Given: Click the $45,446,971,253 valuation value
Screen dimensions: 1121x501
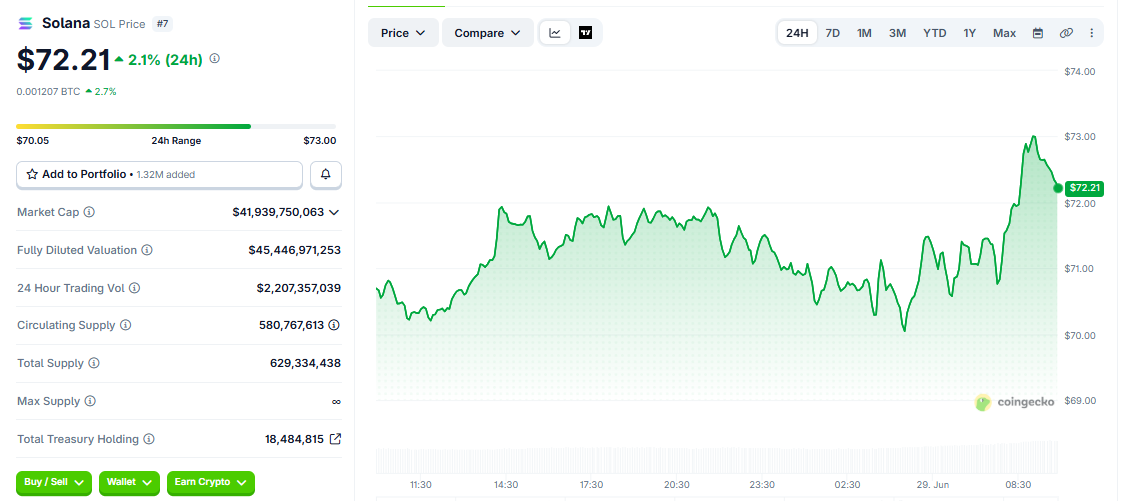Looking at the screenshot, I should click(x=295, y=250).
